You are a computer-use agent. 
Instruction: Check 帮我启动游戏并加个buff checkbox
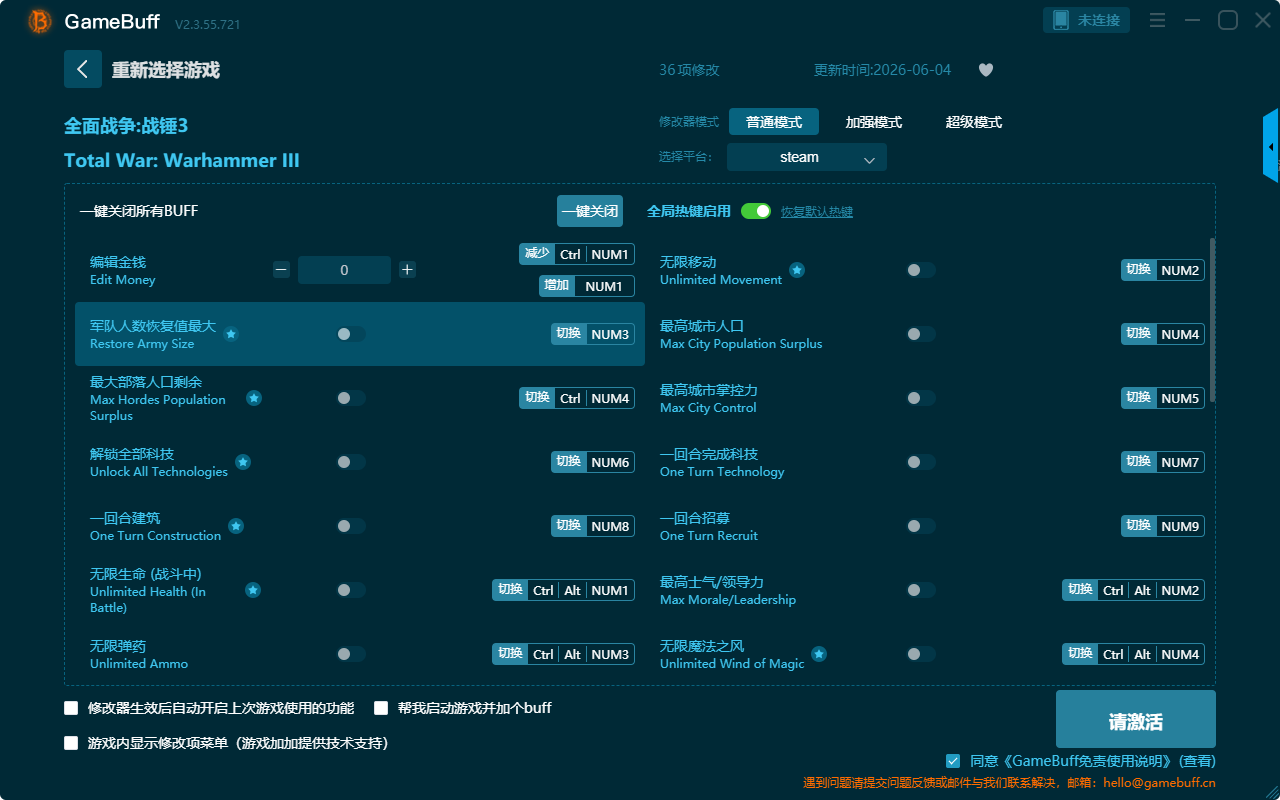(x=381, y=708)
